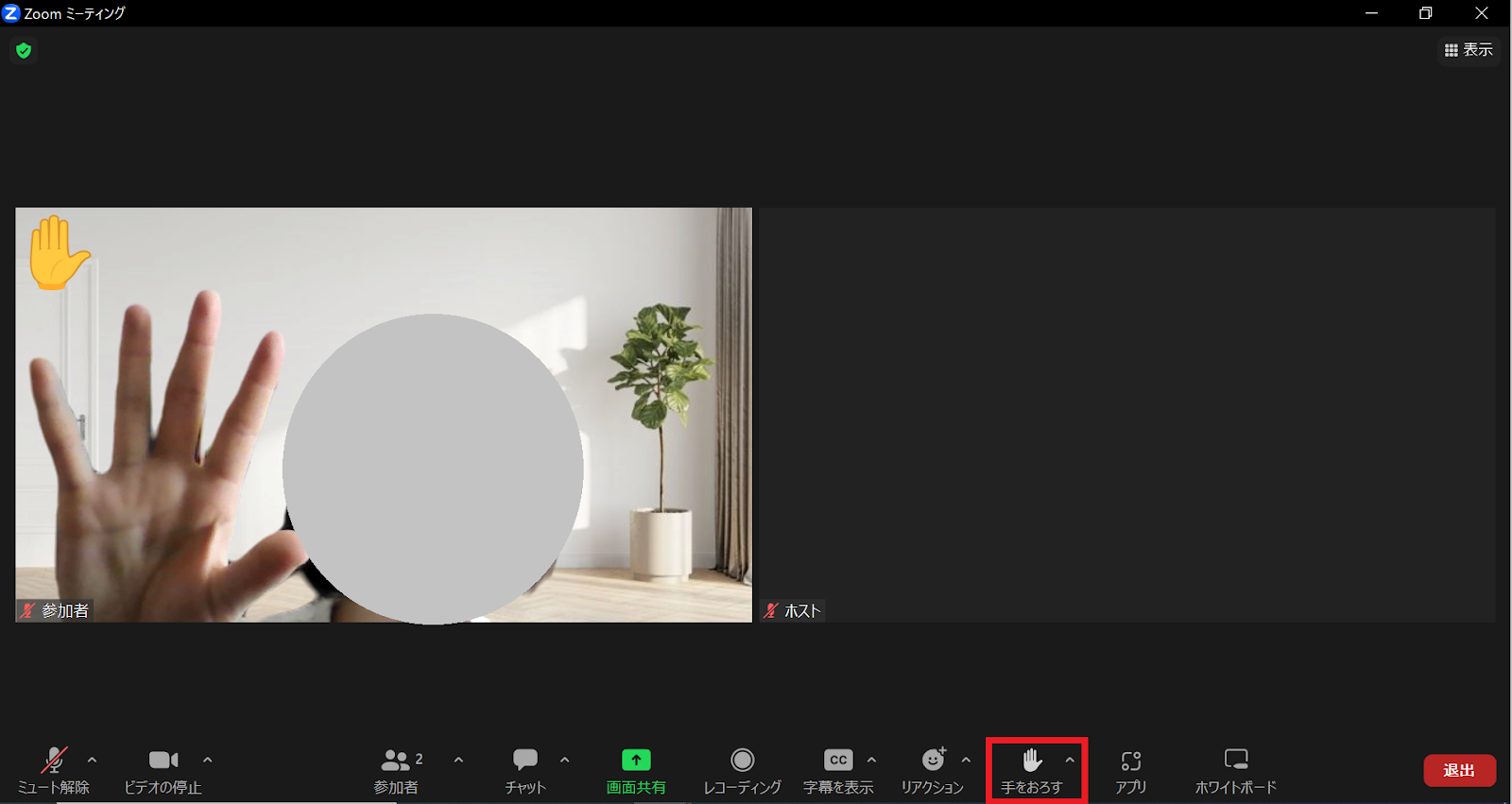Lower hand with 手をおろす button
This screenshot has height=804, width=1512.
(x=1032, y=771)
